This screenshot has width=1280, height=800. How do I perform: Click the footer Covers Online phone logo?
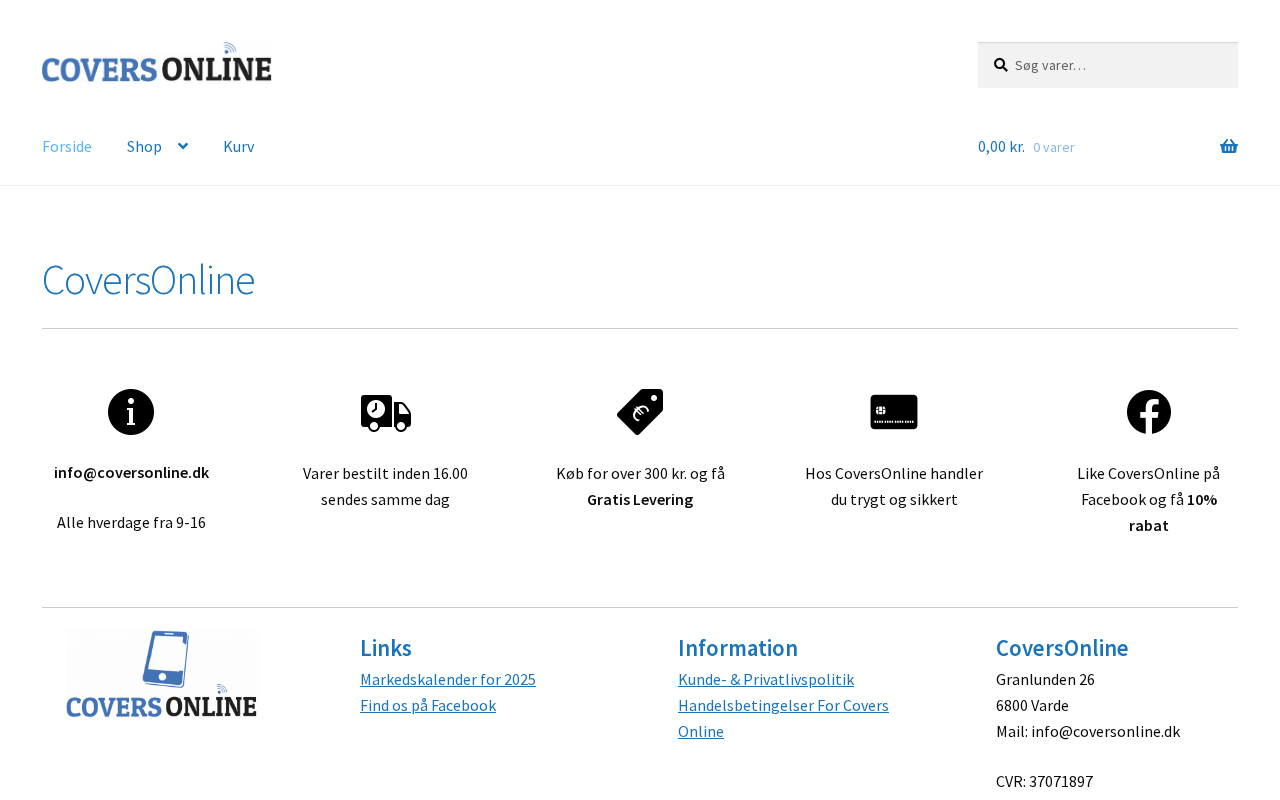[162, 675]
